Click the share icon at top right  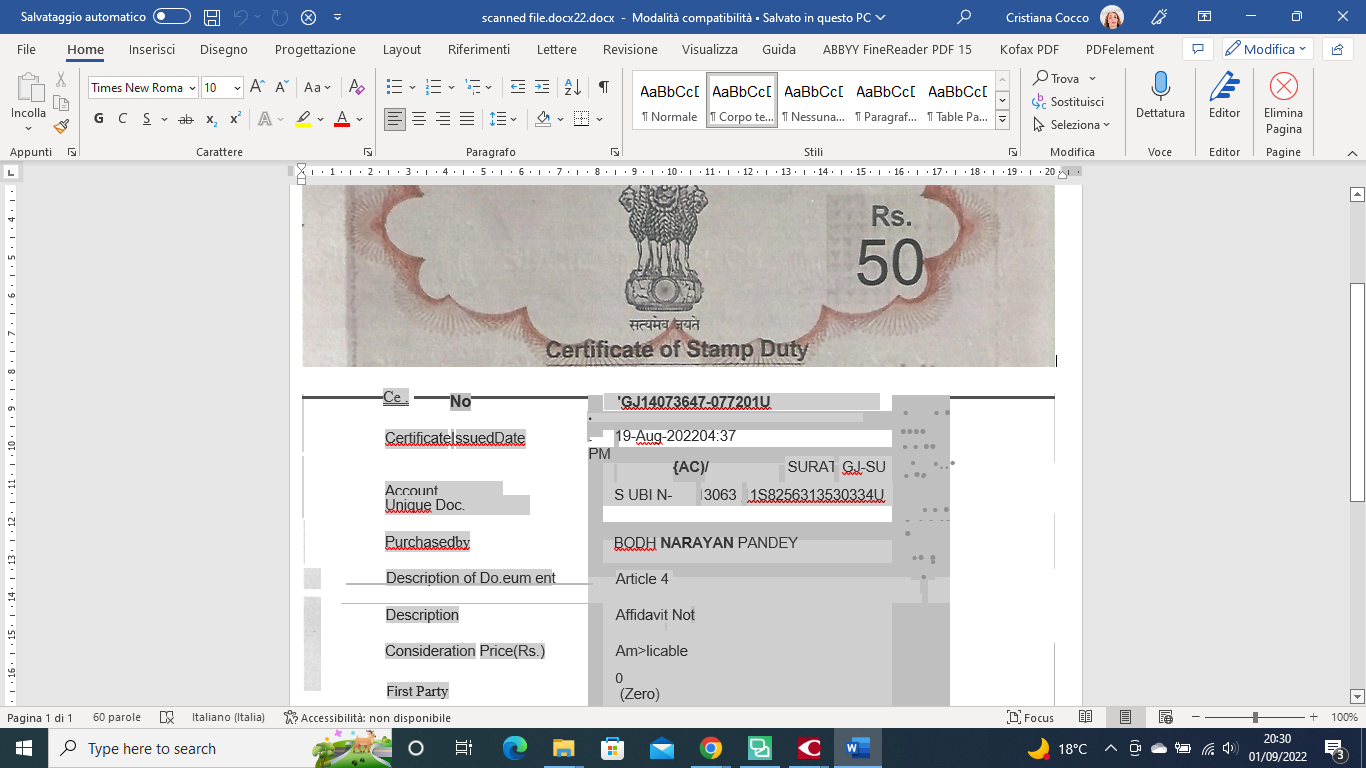1337,49
